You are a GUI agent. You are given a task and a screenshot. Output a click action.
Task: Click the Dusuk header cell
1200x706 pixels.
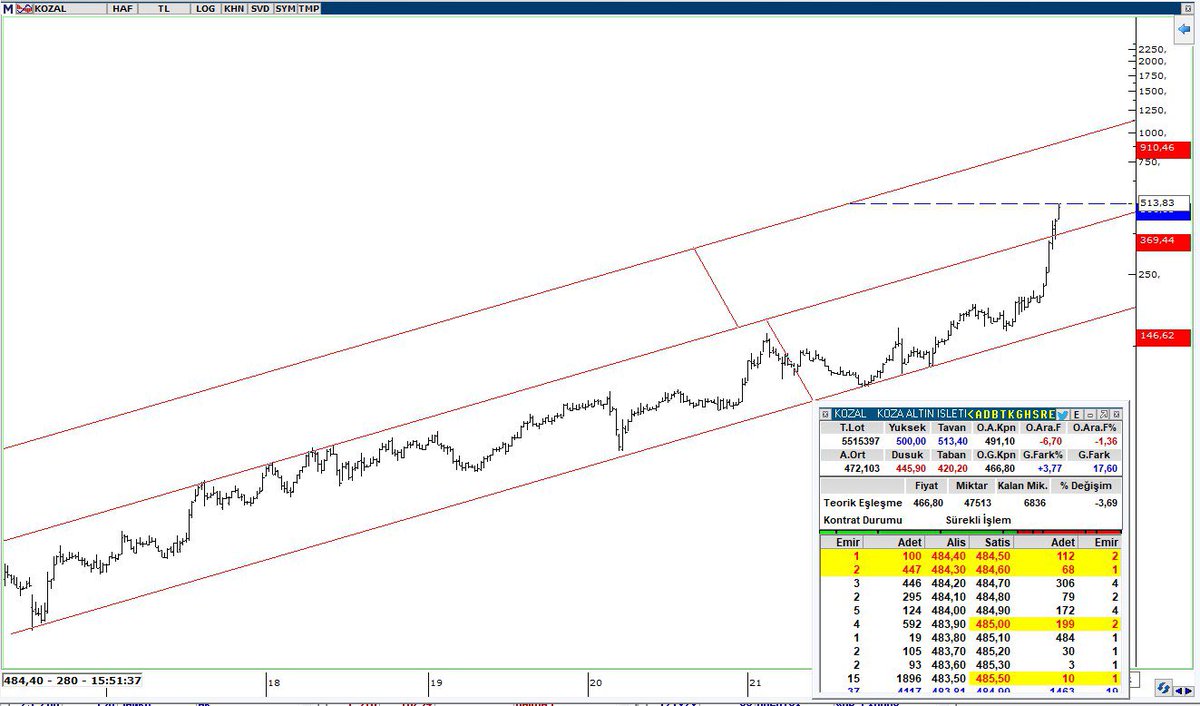tap(907, 454)
